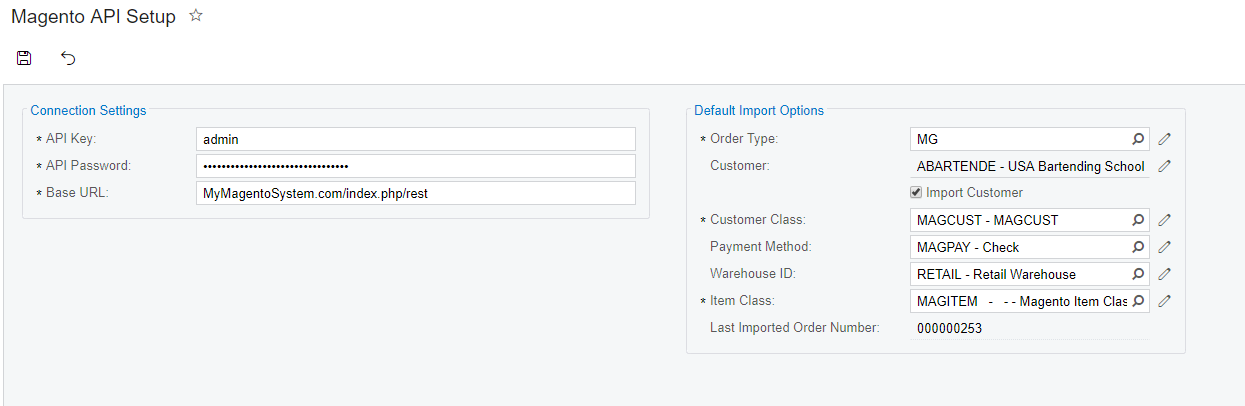The image size is (1245, 406).
Task: Focus the API Password masked field
Action: tap(416, 166)
